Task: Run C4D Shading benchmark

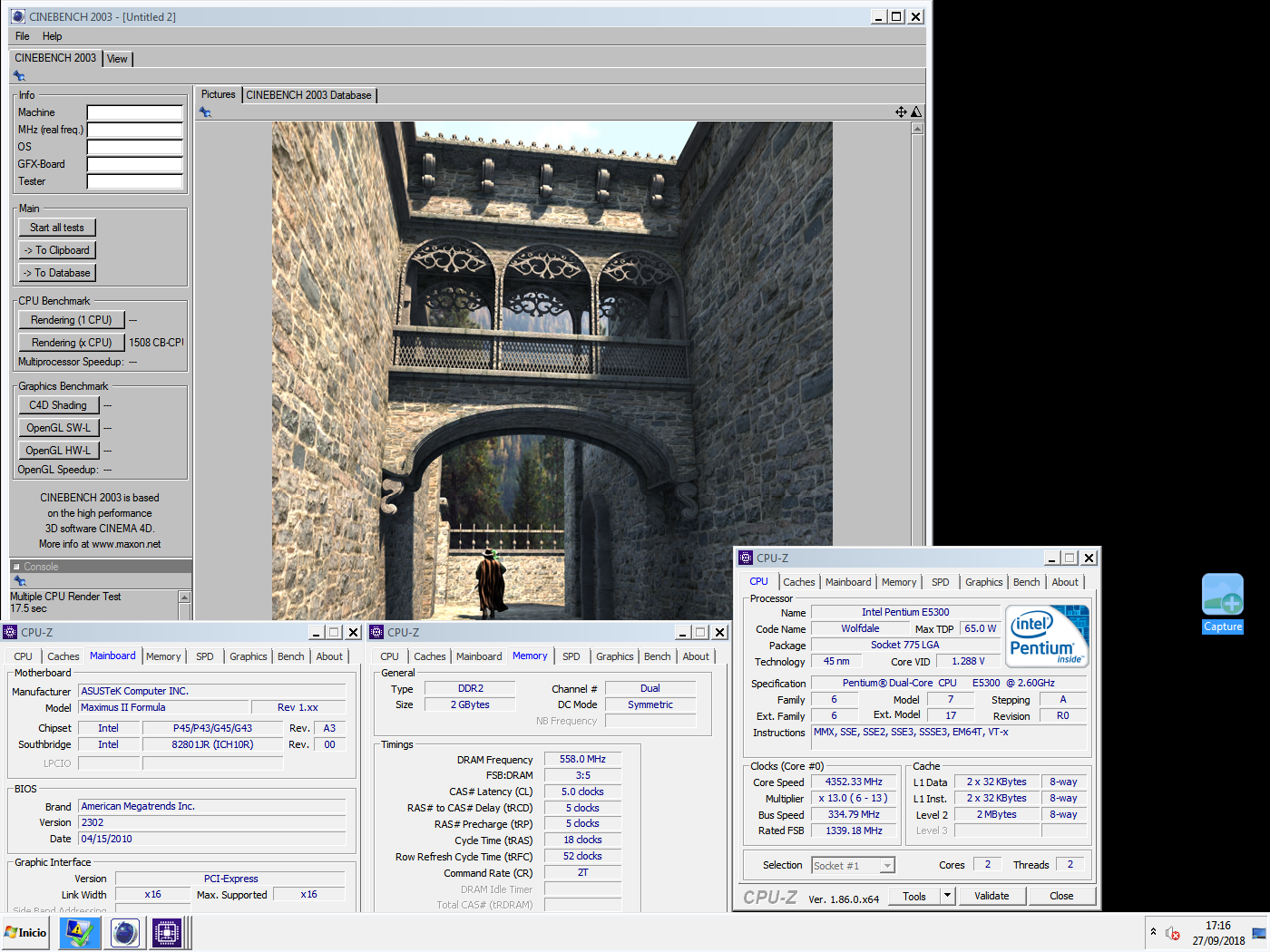Action: (x=58, y=405)
